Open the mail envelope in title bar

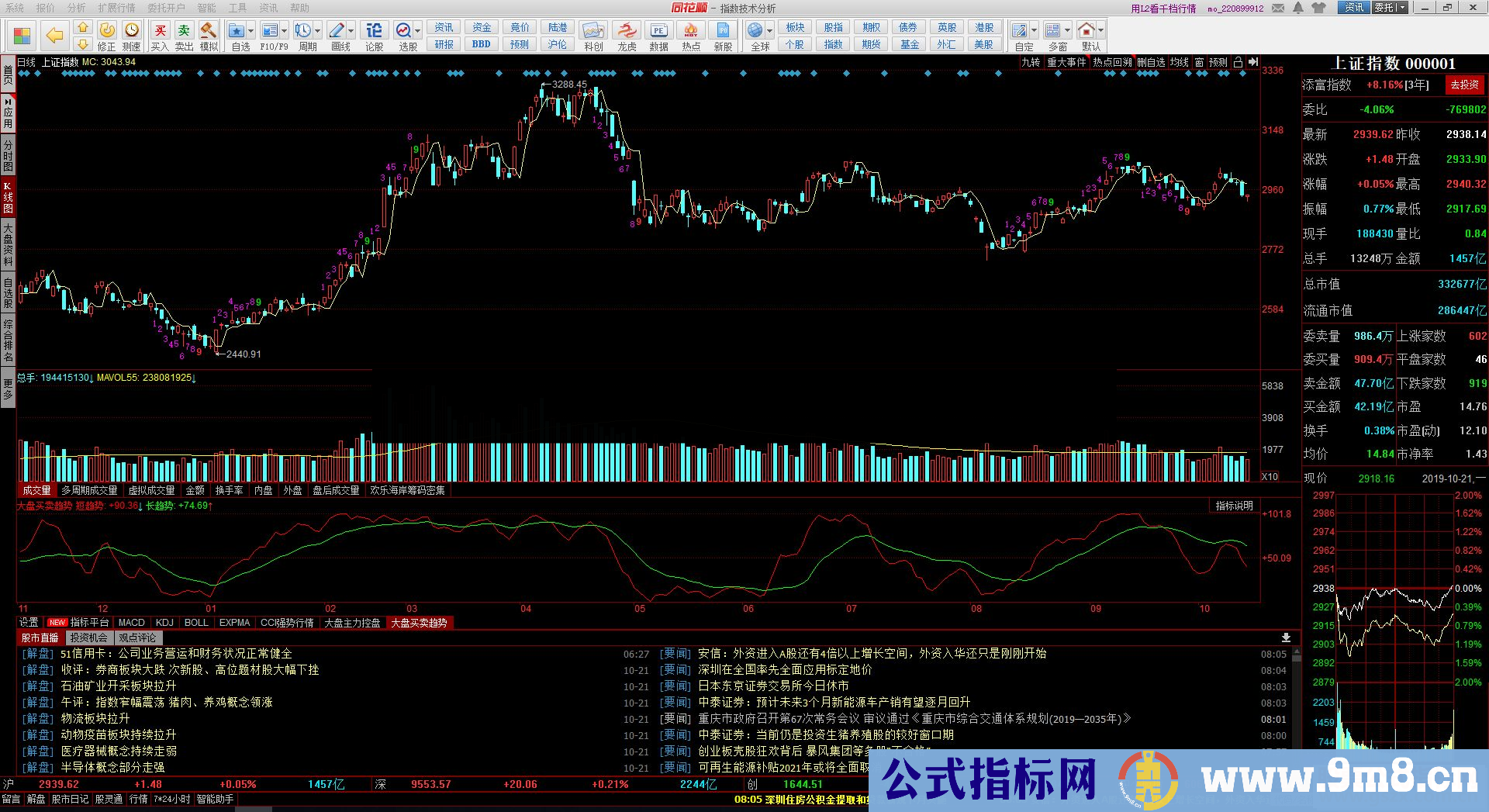click(1277, 8)
